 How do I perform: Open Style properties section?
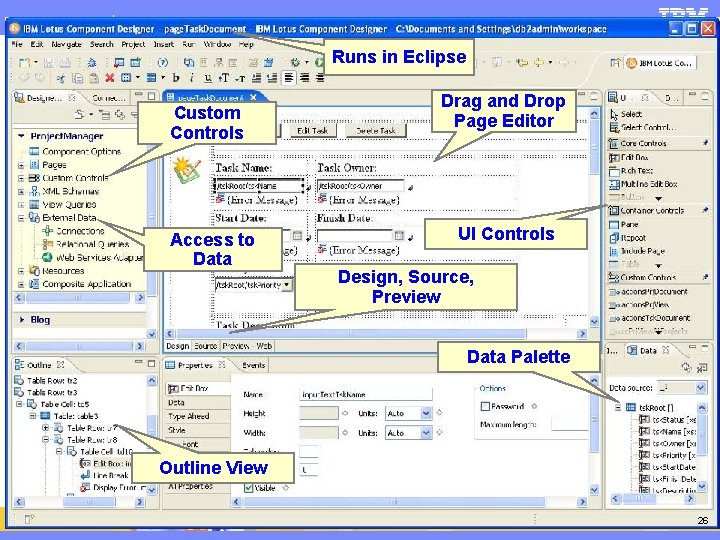[x=177, y=430]
